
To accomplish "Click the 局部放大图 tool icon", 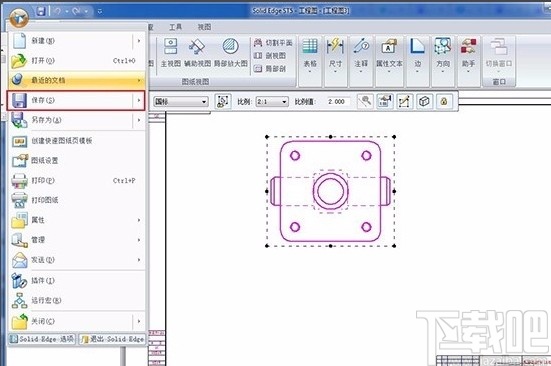I will [231, 53].
